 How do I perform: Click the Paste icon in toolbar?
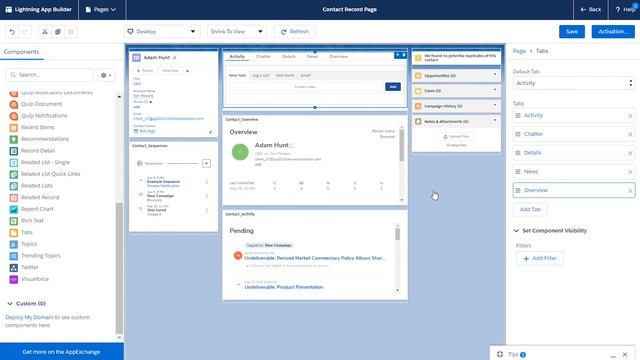tap(71, 32)
